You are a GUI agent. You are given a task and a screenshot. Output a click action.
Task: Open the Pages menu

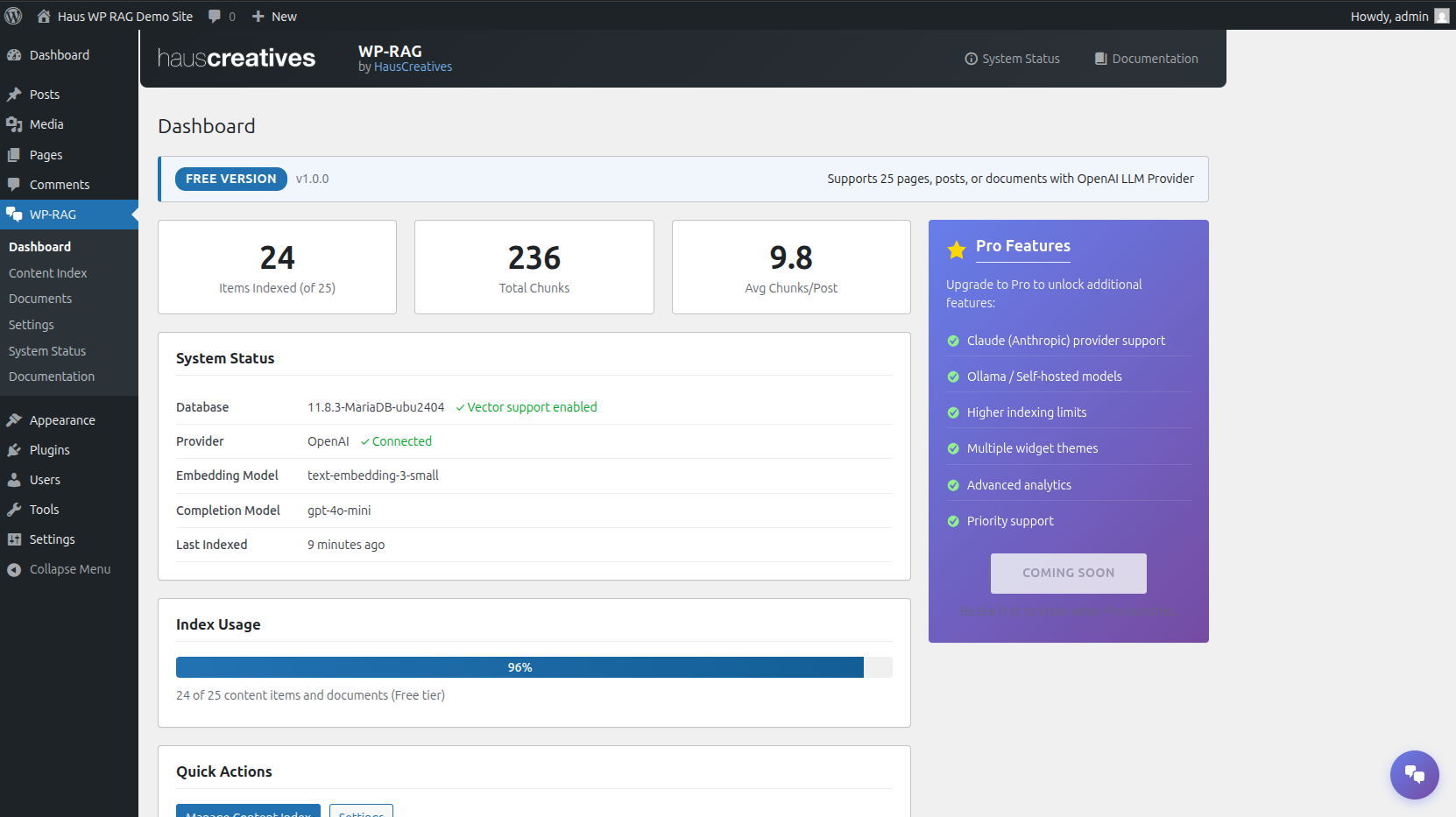69,155
